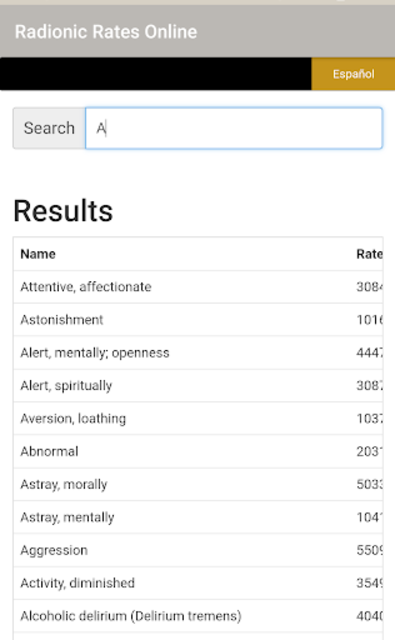This screenshot has width=395, height=640.
Task: Choose Alert, mentally; openness entry
Action: pos(198,353)
